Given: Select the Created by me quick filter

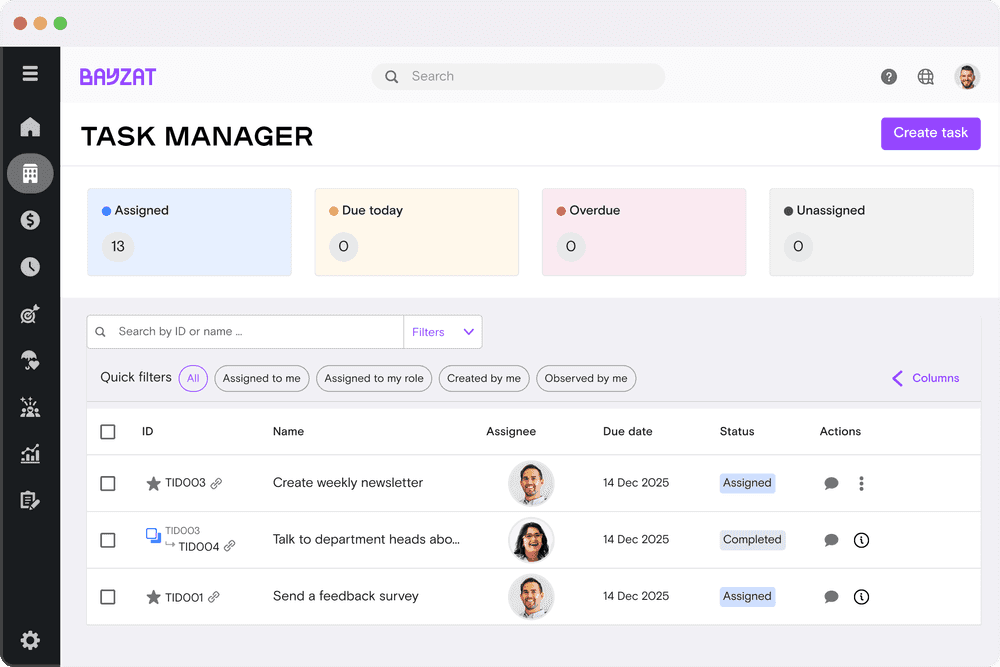Looking at the screenshot, I should pos(484,378).
